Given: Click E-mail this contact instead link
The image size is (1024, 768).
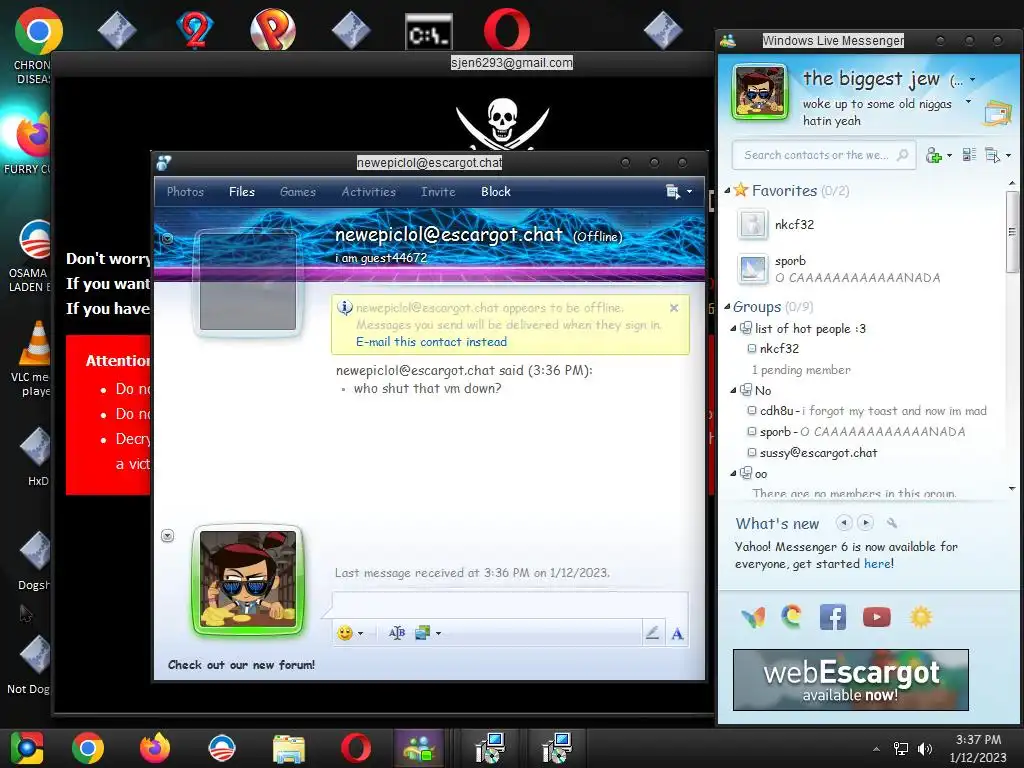Looking at the screenshot, I should (x=431, y=342).
